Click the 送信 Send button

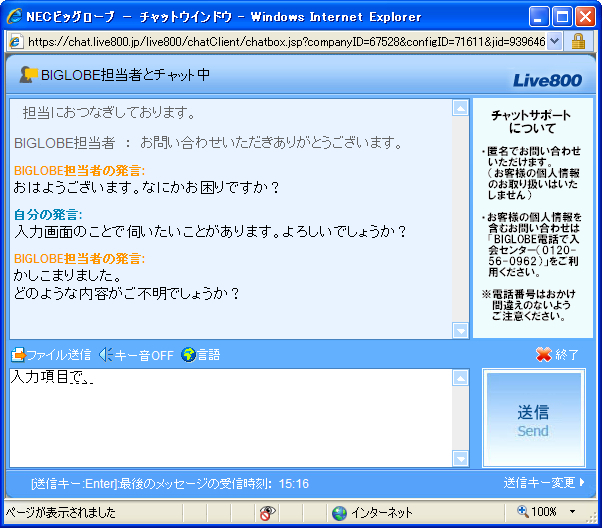(x=534, y=418)
